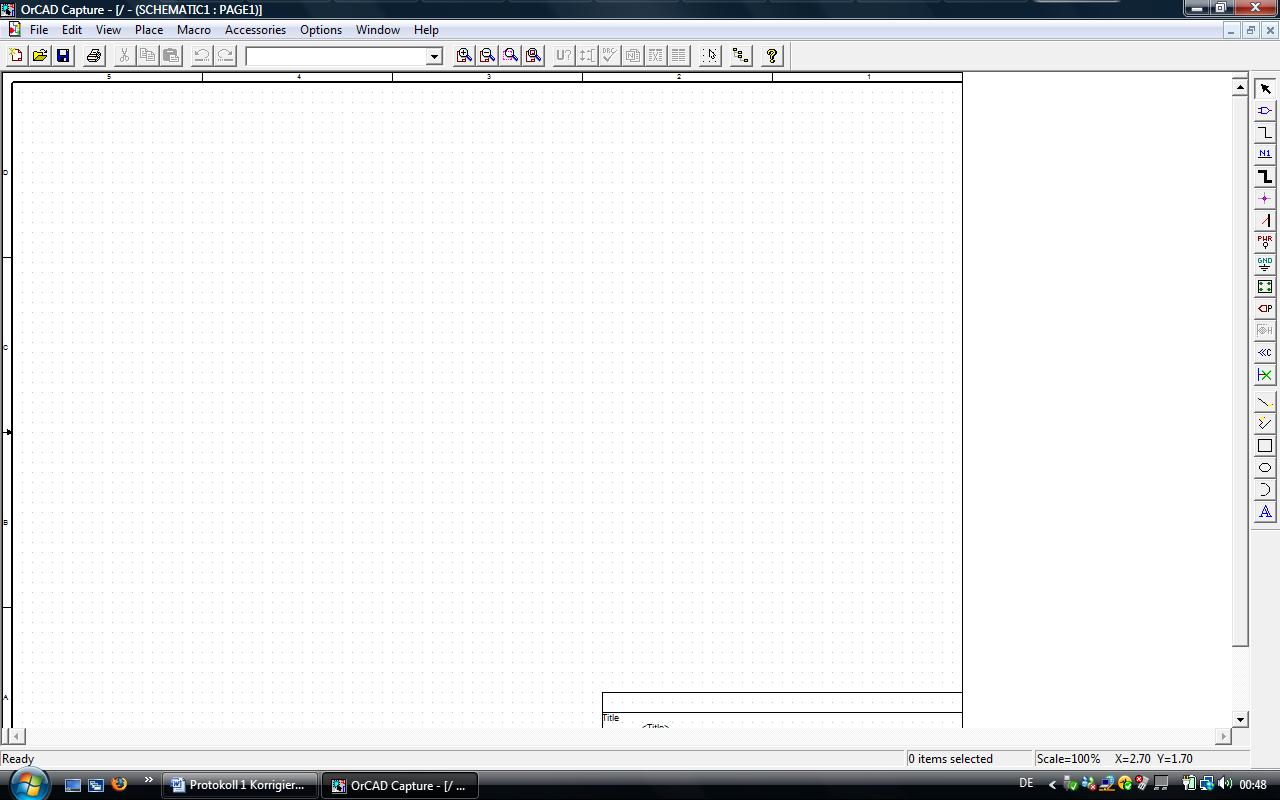Click the OrCAD document control menu icon

point(14,30)
